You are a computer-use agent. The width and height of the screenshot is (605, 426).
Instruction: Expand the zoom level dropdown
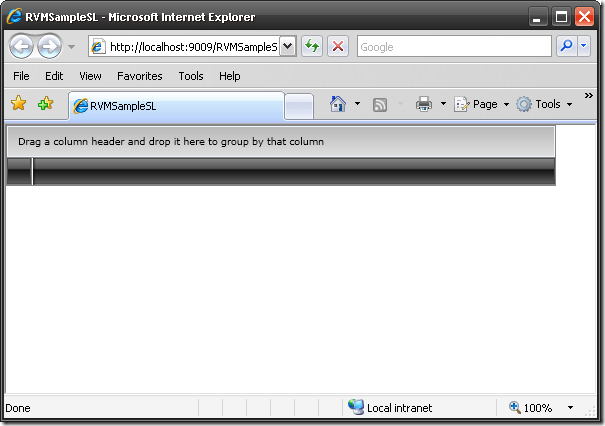(570, 408)
